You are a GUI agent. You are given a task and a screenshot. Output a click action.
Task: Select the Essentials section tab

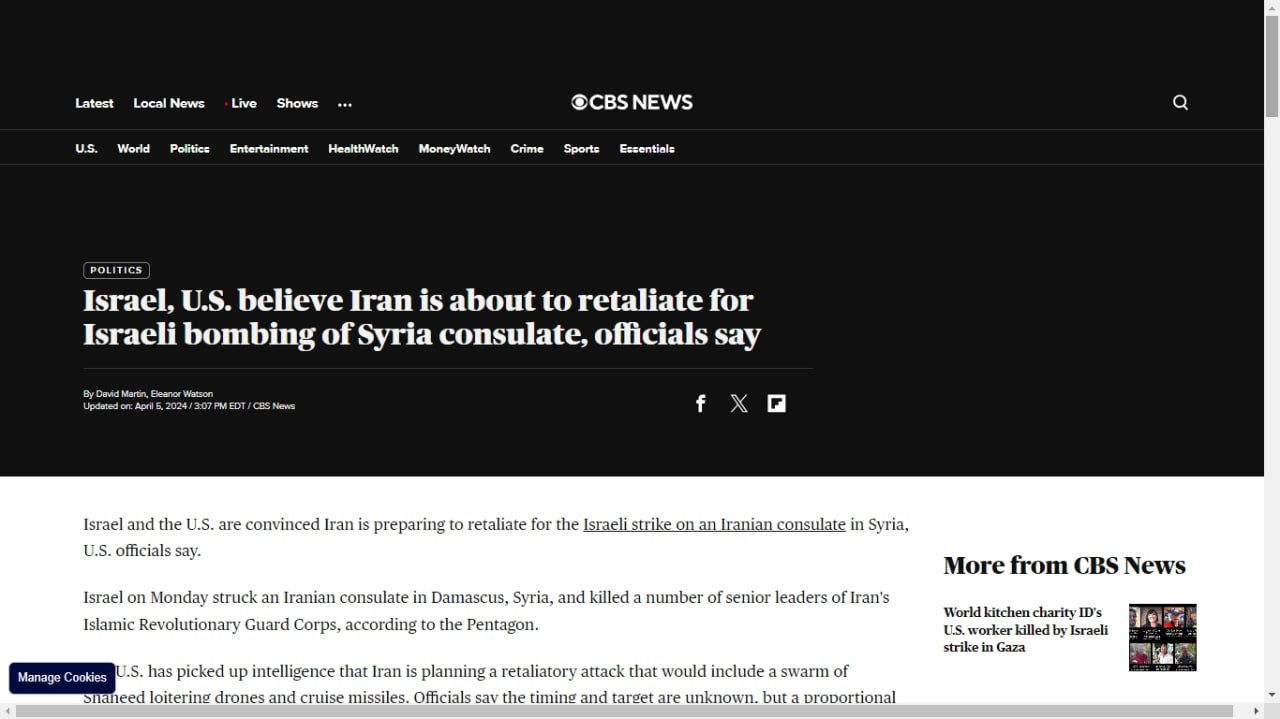pyautogui.click(x=647, y=148)
